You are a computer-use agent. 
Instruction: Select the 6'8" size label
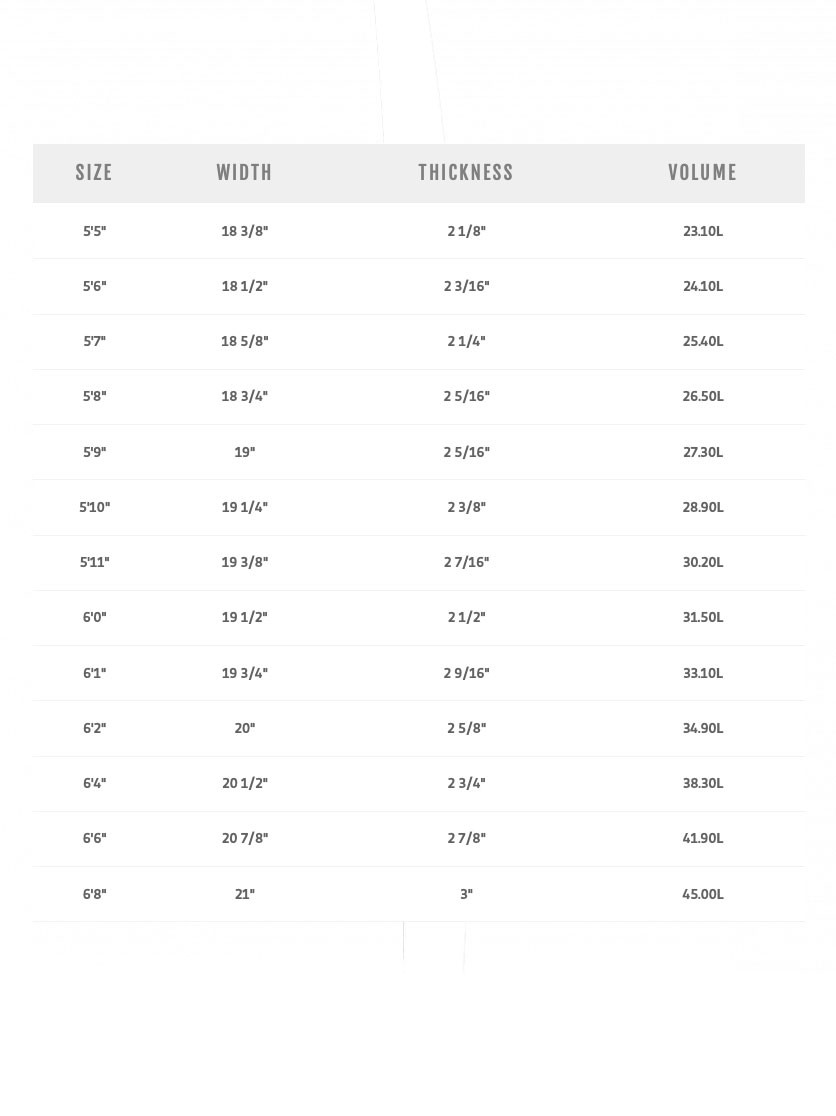pyautogui.click(x=94, y=894)
